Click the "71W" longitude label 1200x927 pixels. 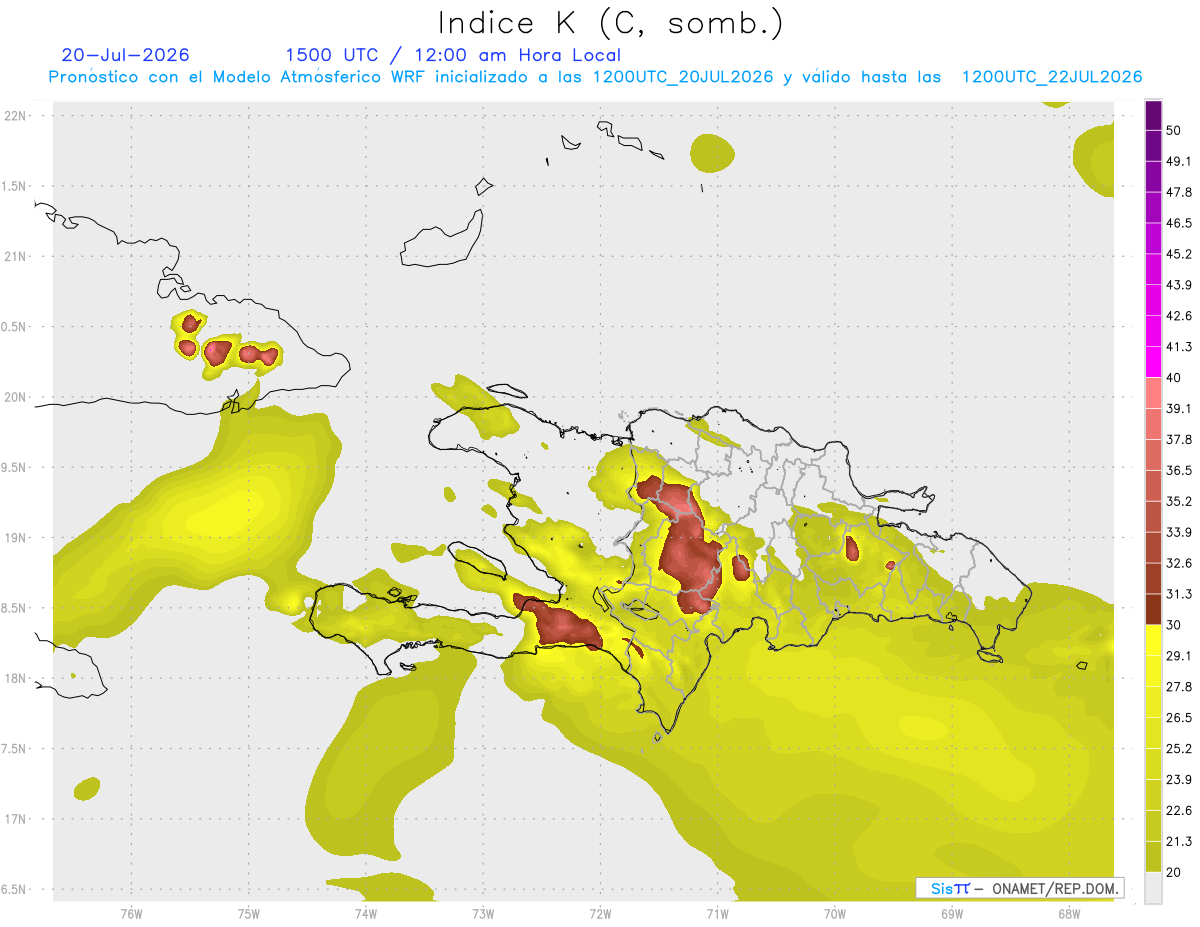click(717, 914)
